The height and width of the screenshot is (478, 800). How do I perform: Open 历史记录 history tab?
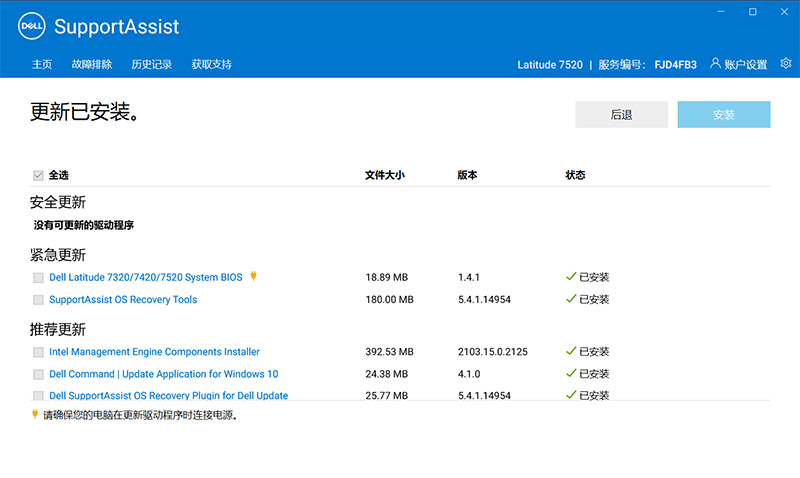point(152,64)
